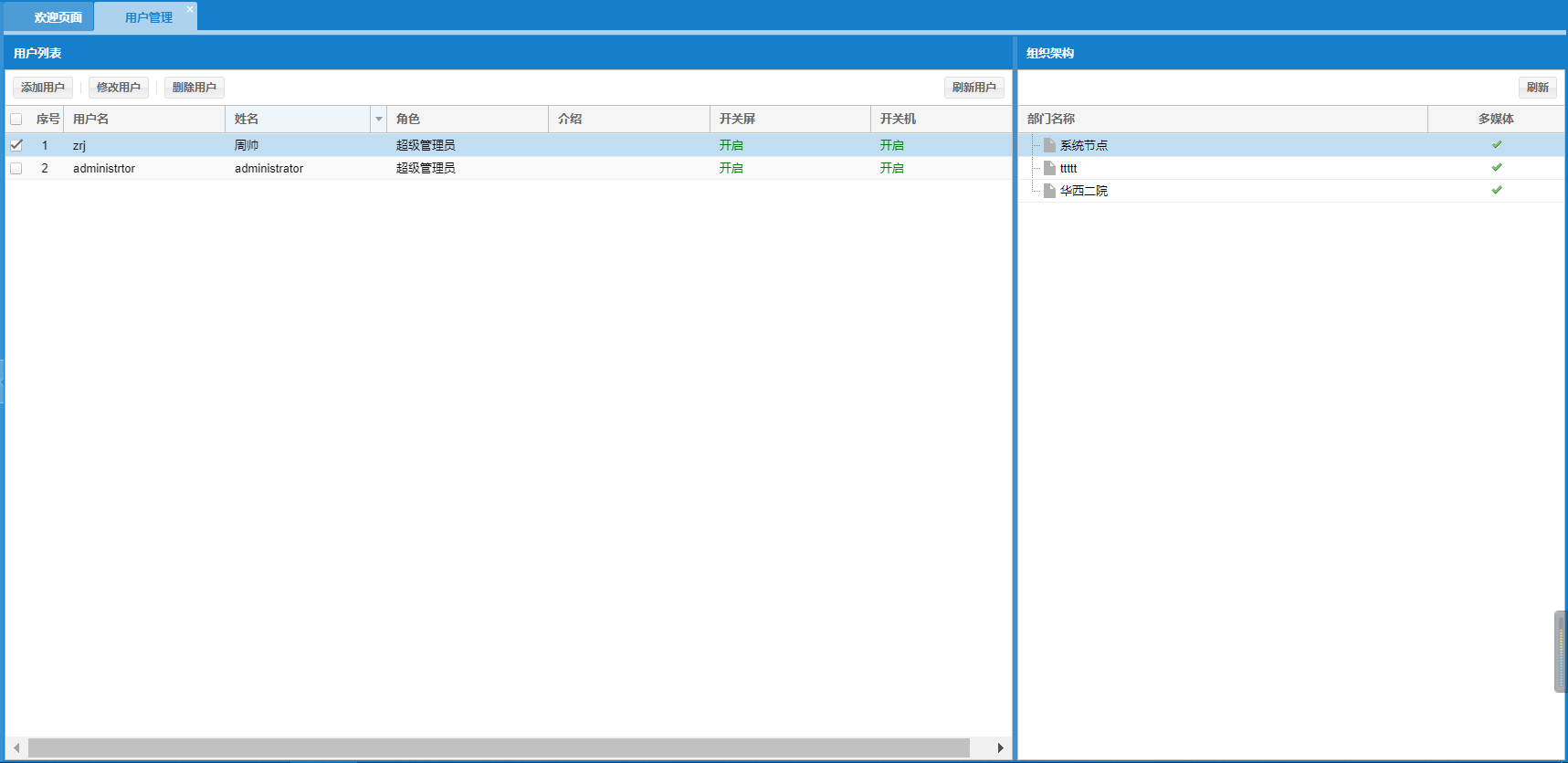The width and height of the screenshot is (1568, 763).
Task: Click the horizontal scrollbar thumb in user list
Action: coord(499,748)
